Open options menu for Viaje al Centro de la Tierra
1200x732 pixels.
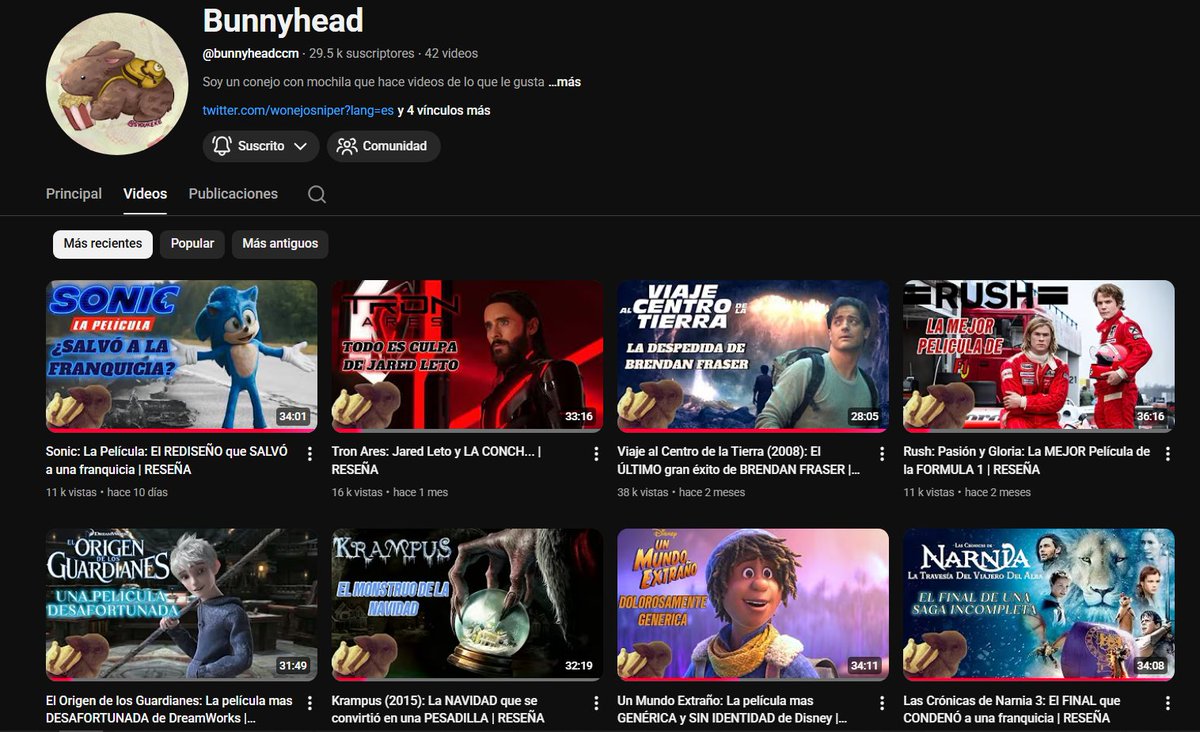coord(882,454)
